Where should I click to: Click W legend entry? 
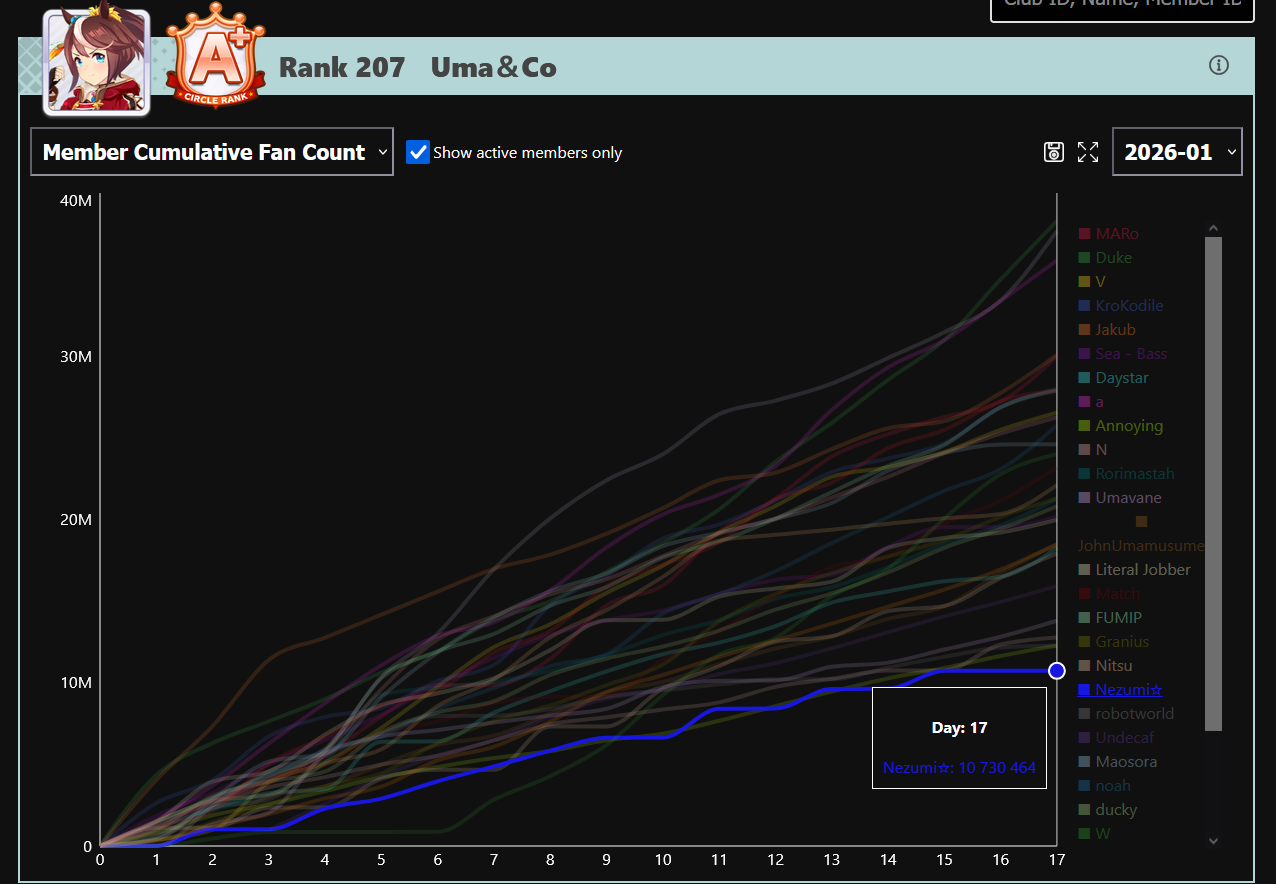coord(1094,834)
